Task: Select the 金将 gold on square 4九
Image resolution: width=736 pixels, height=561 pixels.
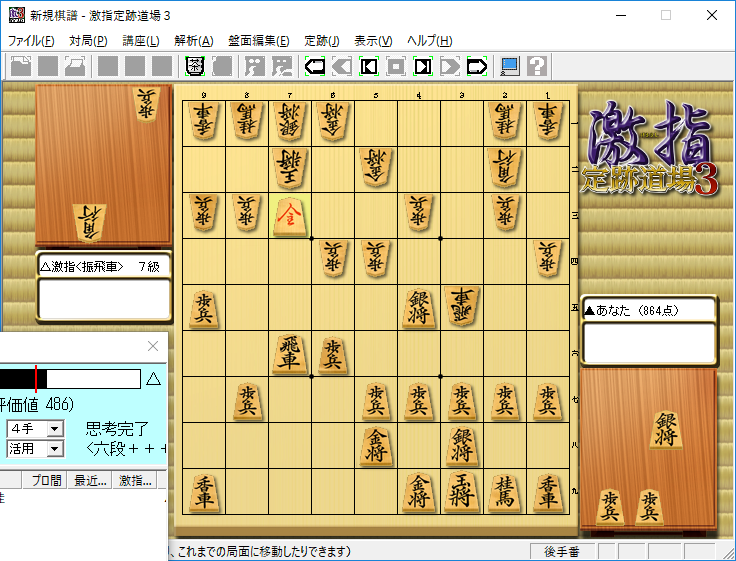Action: [419, 492]
